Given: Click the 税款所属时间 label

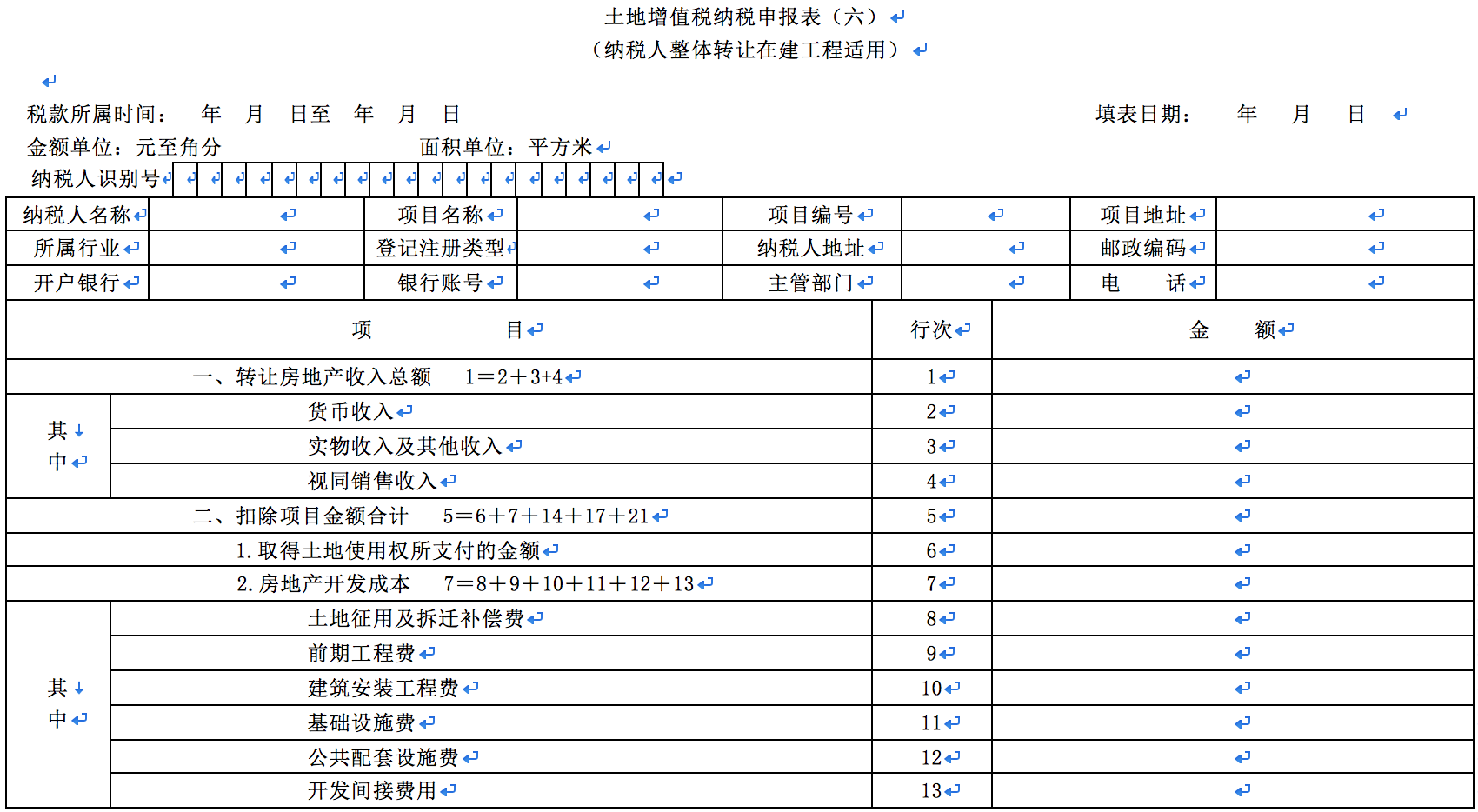Looking at the screenshot, I should tap(97, 114).
